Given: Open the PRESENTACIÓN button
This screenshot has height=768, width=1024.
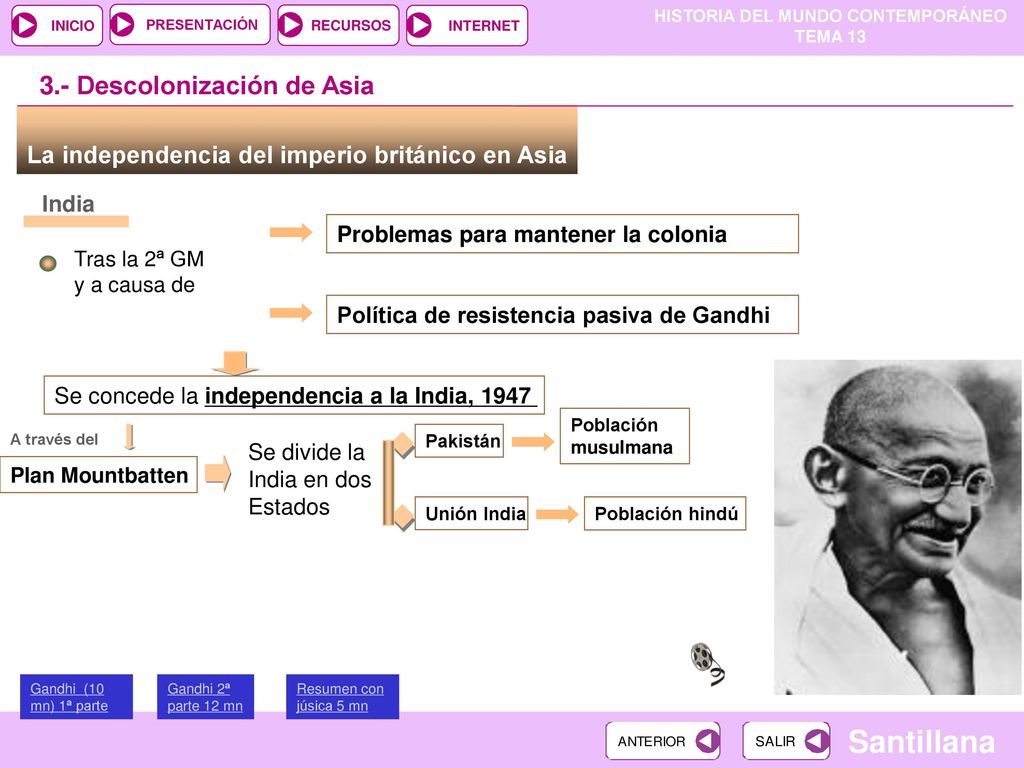Looking at the screenshot, I should (189, 25).
